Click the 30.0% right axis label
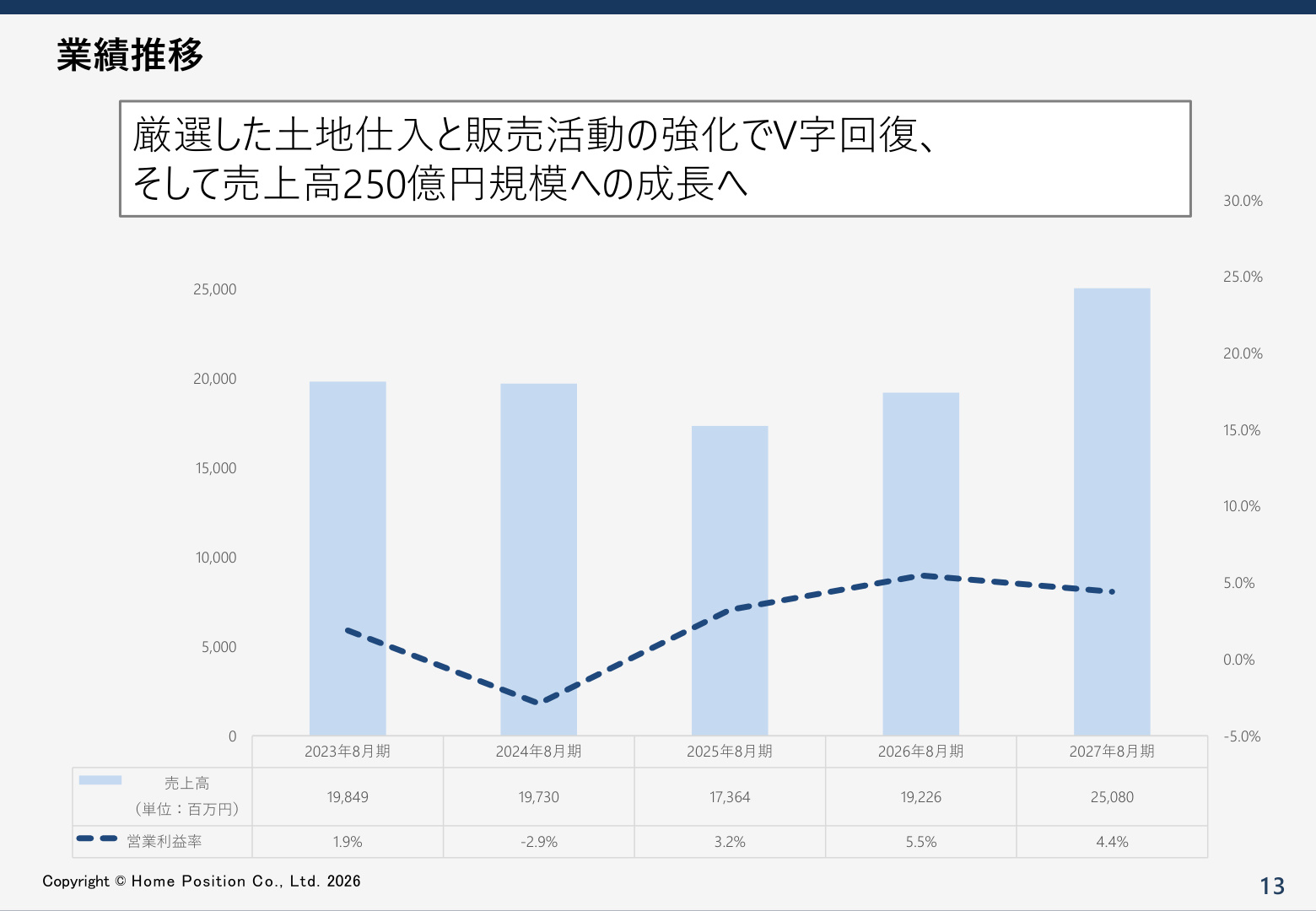1316x911 pixels. [x=1243, y=201]
